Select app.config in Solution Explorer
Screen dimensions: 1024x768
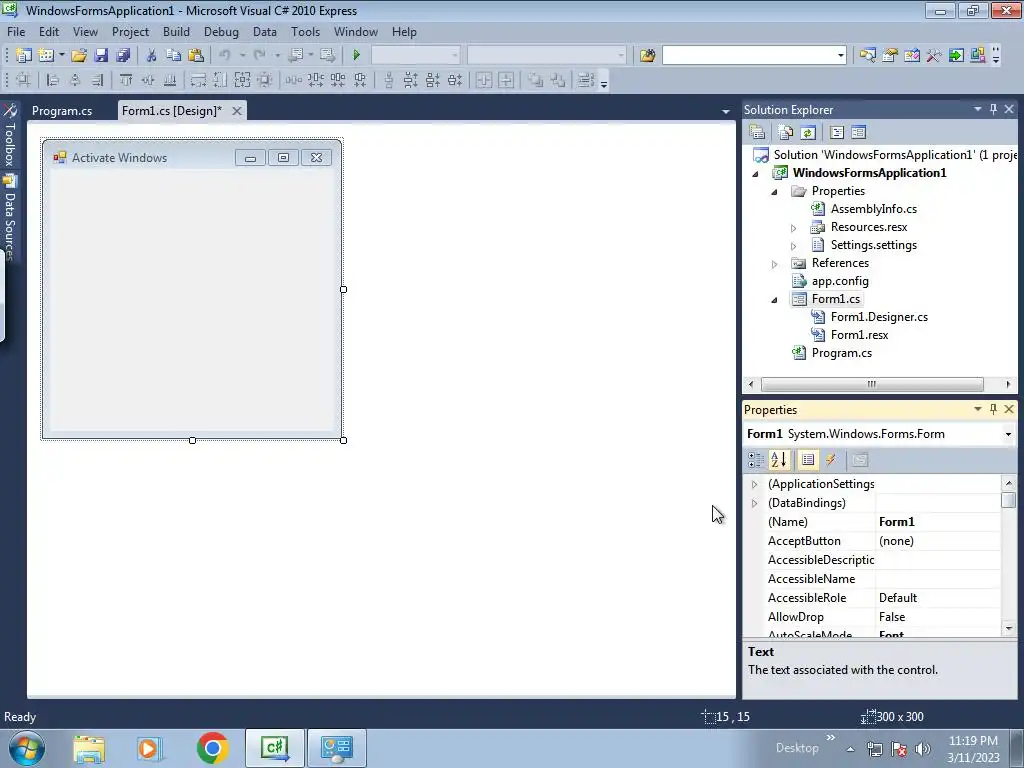click(x=840, y=281)
